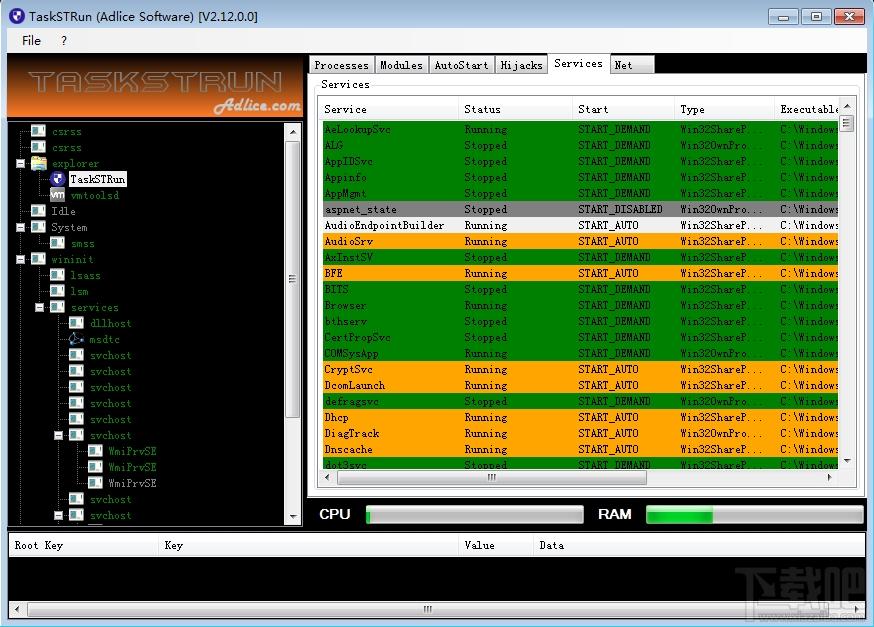Select the AudioSrv service row

(x=580, y=241)
